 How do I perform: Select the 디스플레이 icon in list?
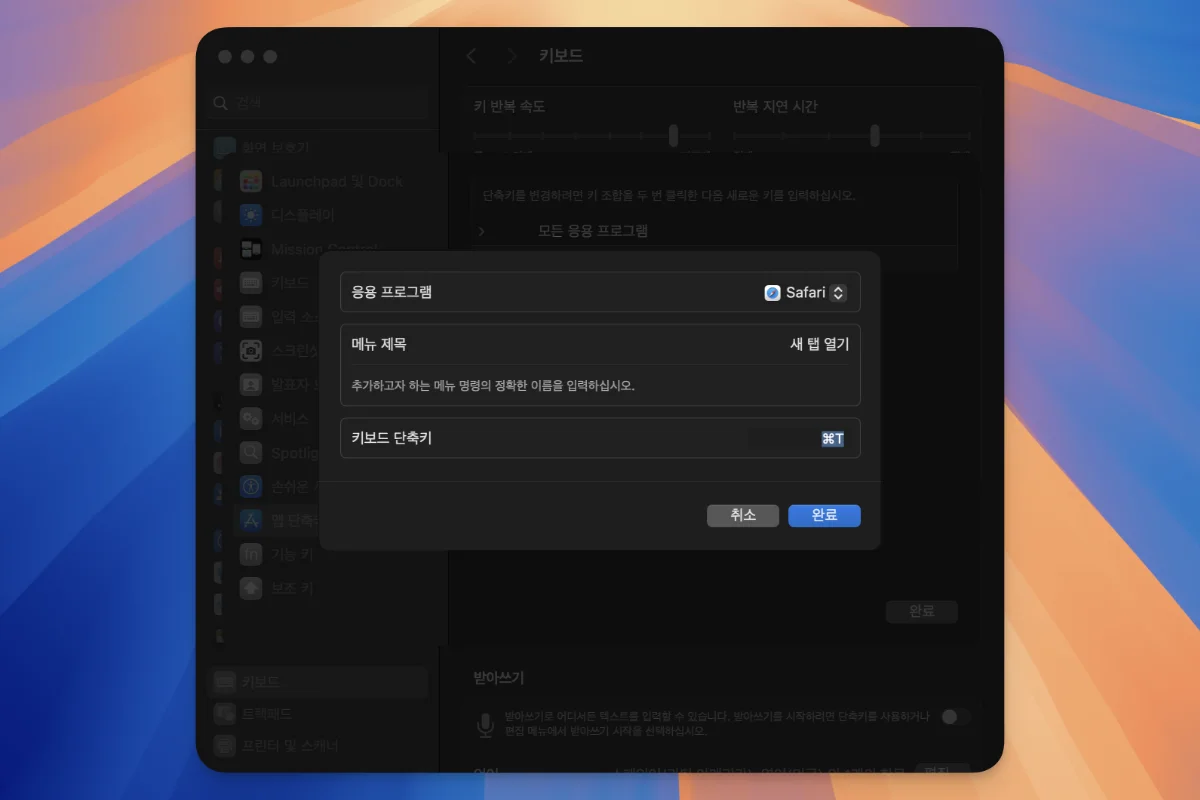251,215
